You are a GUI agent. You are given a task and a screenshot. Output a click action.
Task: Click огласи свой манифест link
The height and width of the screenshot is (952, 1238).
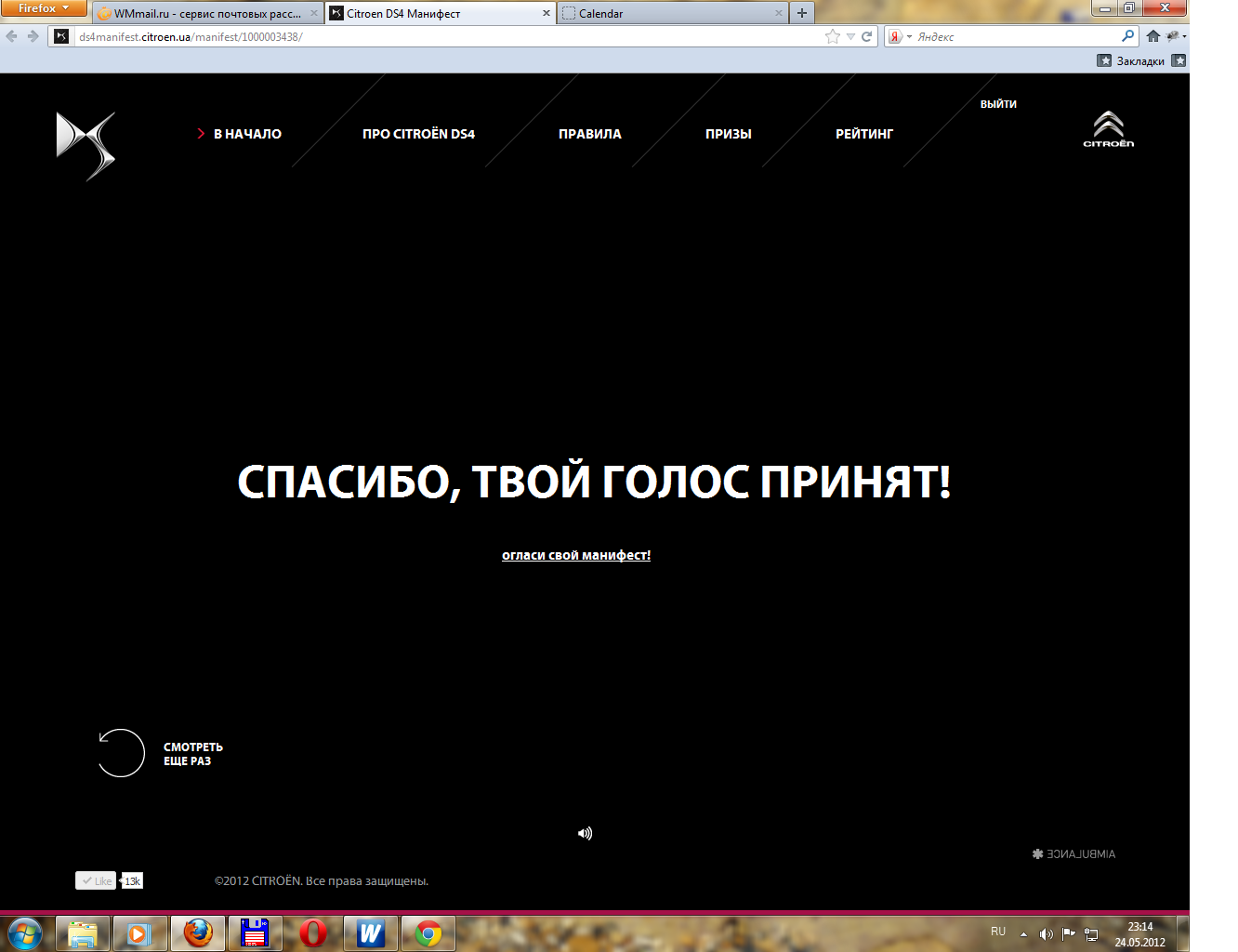coord(576,555)
